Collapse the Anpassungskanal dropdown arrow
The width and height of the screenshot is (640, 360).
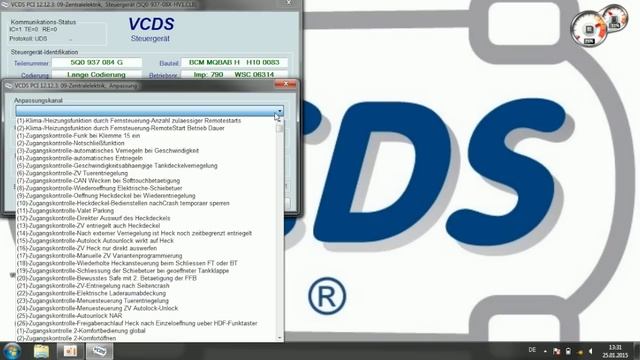click(x=280, y=111)
